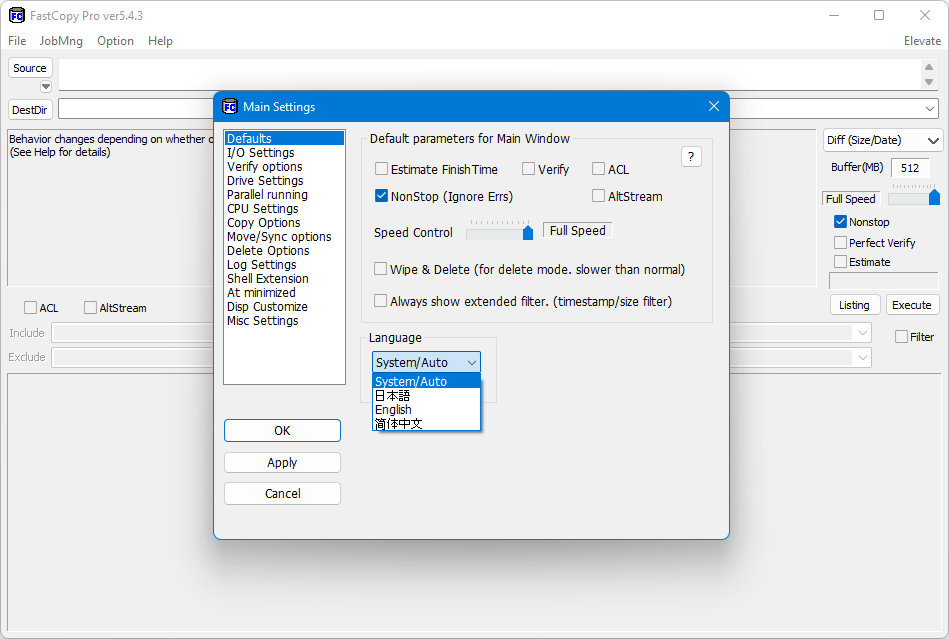The width and height of the screenshot is (949, 639).
Task: Open the JobMng menu
Action: 61,41
